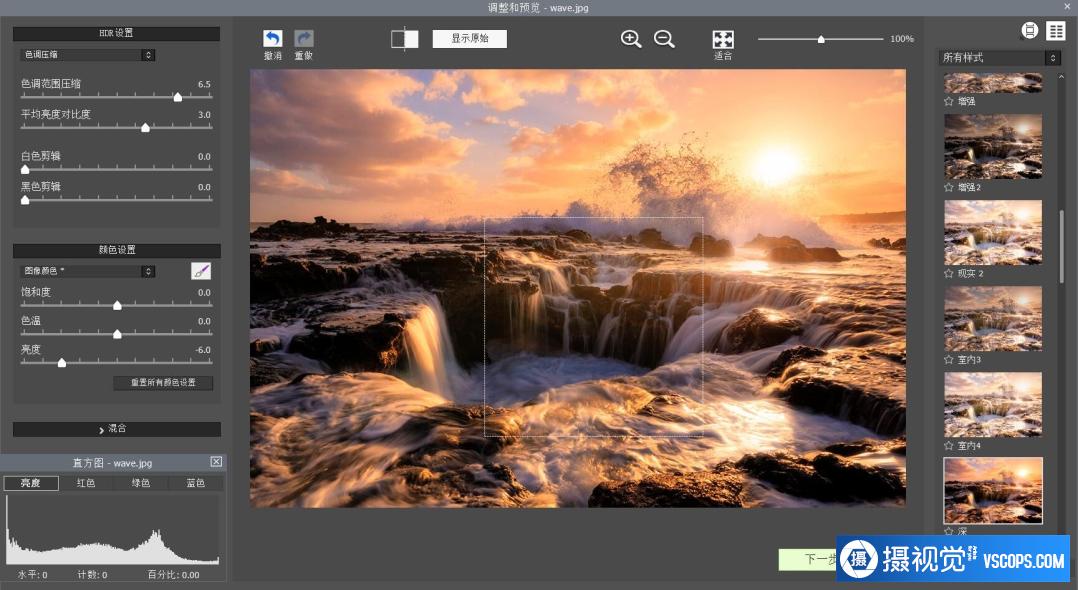The height and width of the screenshot is (590, 1078).
Task: Click the 颜色设置 panel header
Action: pos(117,250)
